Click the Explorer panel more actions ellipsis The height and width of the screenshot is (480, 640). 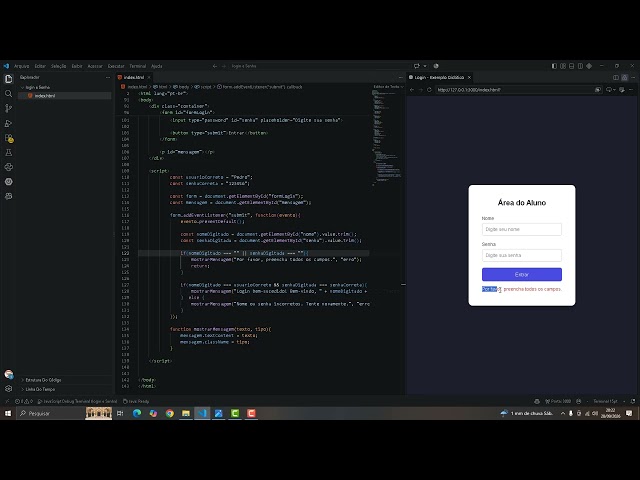108,77
